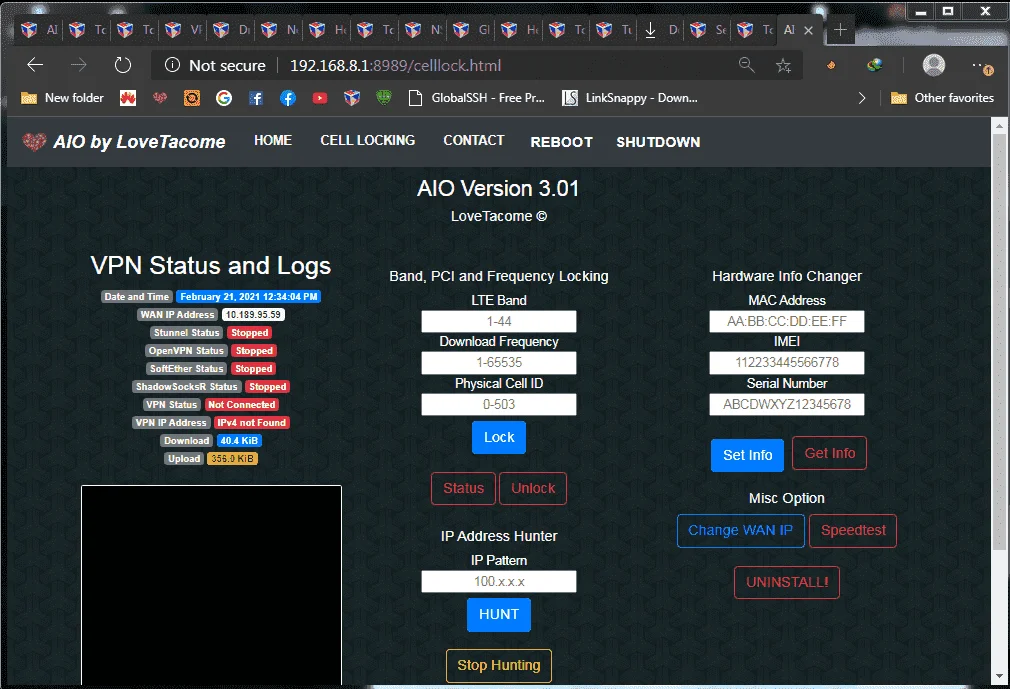Open the Google bookmark icon
This screenshot has height=689, width=1010.
224,98
